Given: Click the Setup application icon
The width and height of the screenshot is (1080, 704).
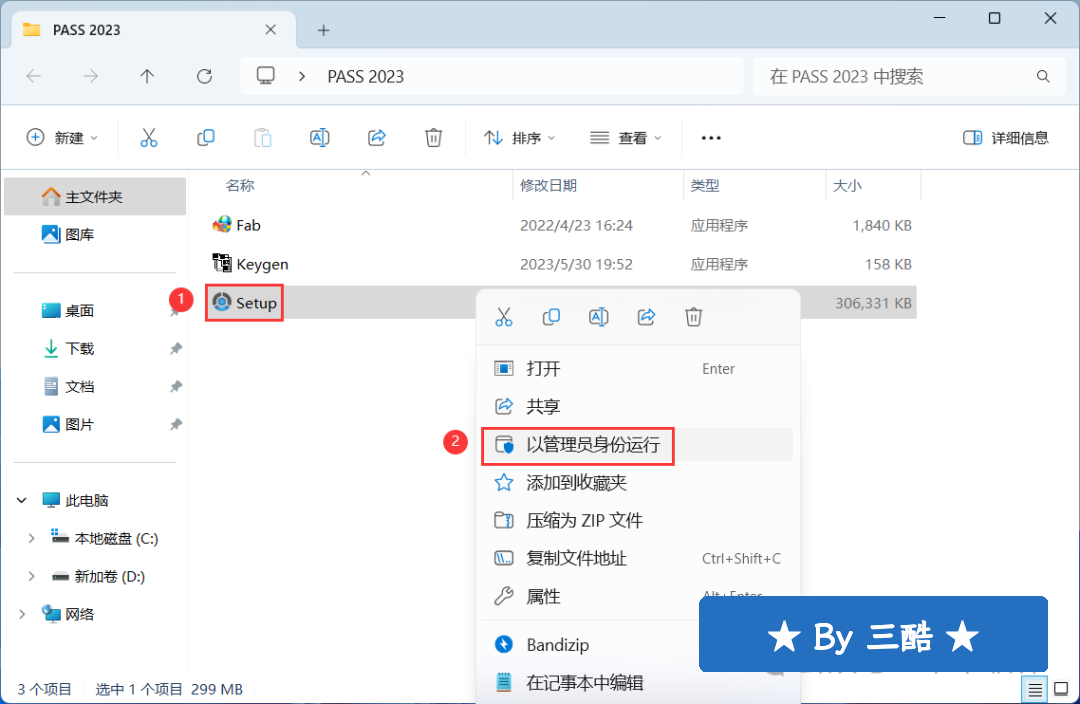Looking at the screenshot, I should (222, 302).
